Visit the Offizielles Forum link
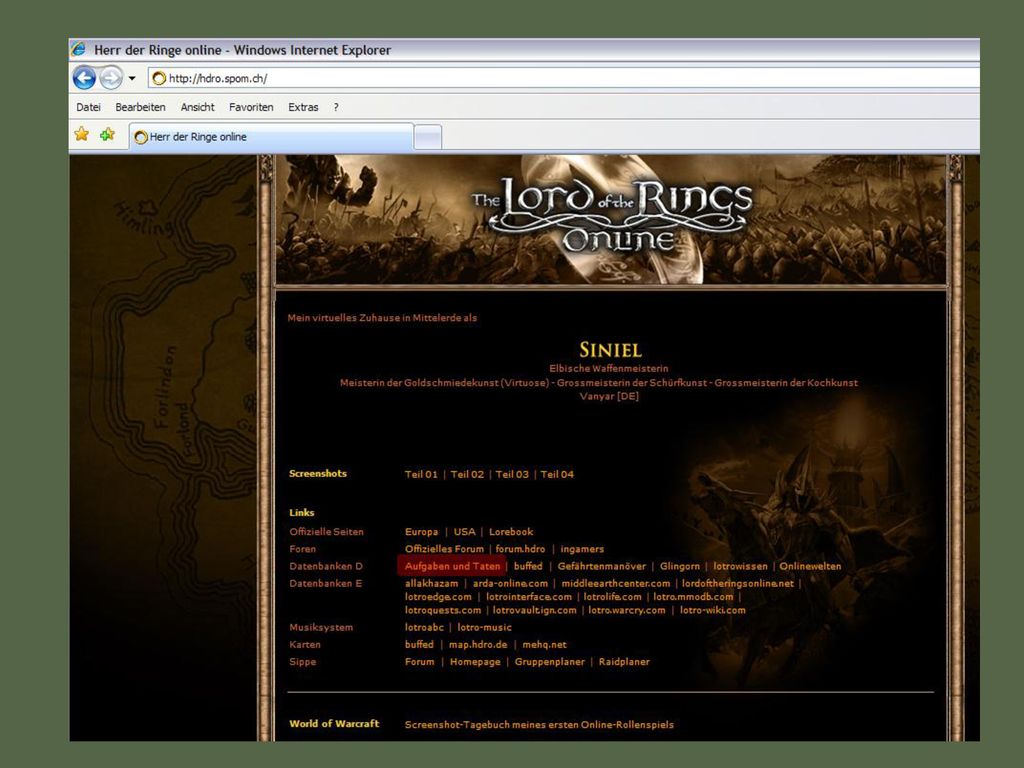This screenshot has height=768, width=1024. [x=444, y=549]
